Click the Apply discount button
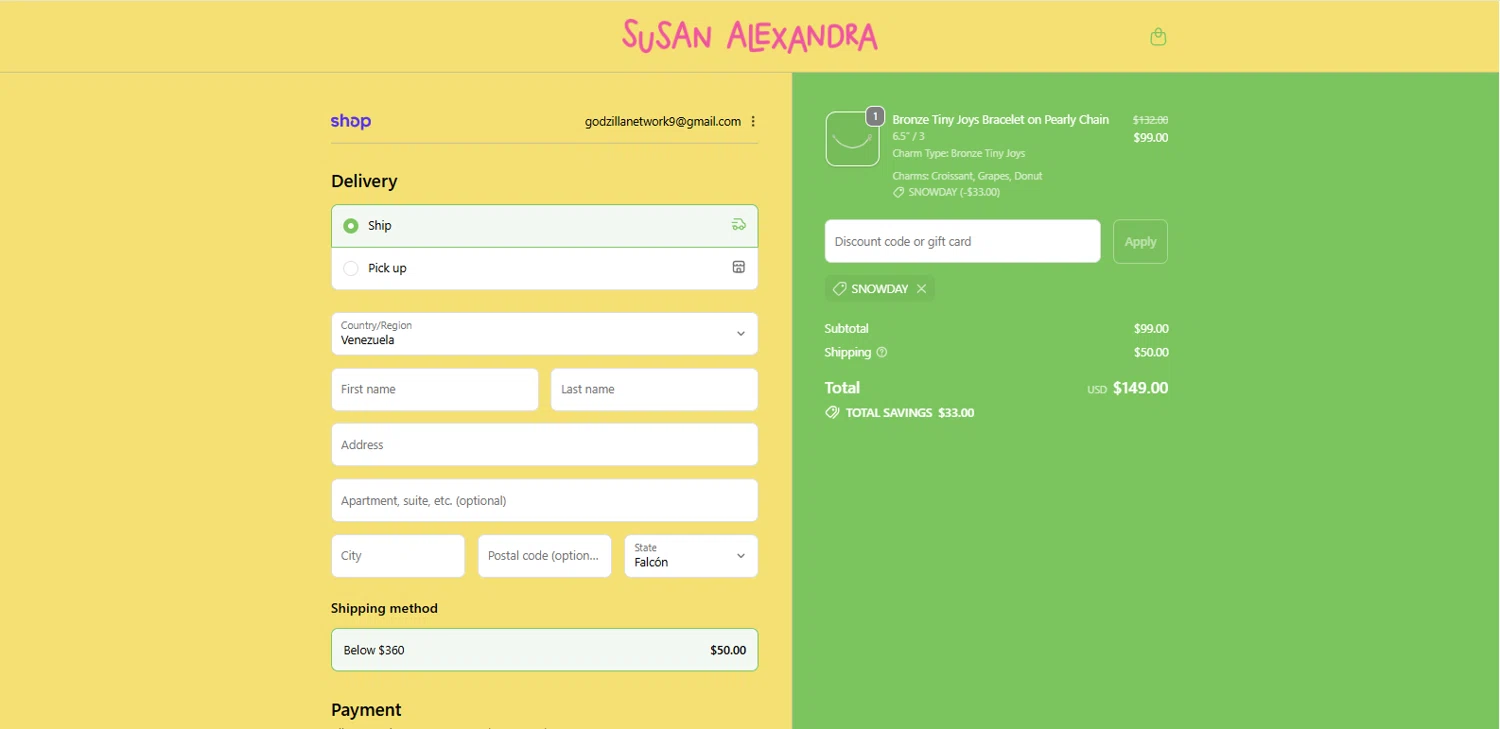Screen dimensions: 1500x729 pos(1140,241)
